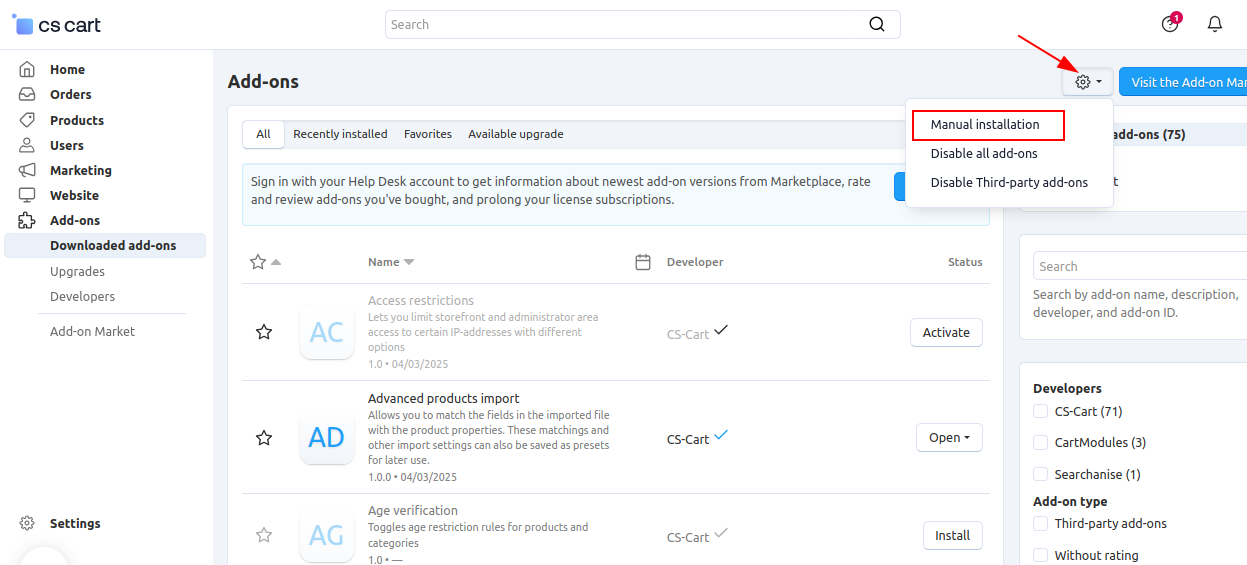Open Developers in sidebar
Viewport: 1247px width, 565px height.
[x=82, y=296]
